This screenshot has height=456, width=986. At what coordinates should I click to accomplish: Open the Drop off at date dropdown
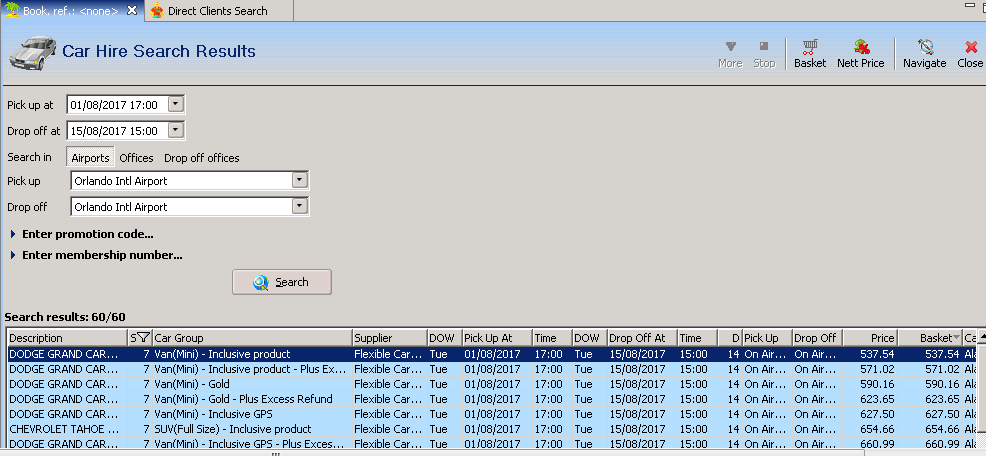tap(176, 130)
